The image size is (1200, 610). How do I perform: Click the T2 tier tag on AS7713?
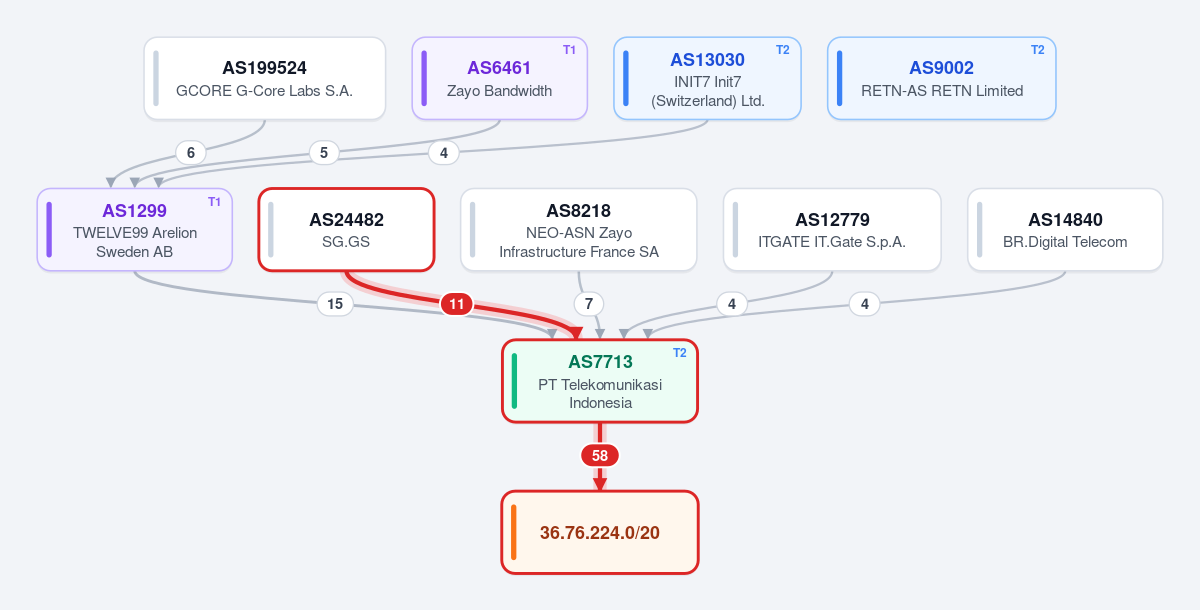680,352
